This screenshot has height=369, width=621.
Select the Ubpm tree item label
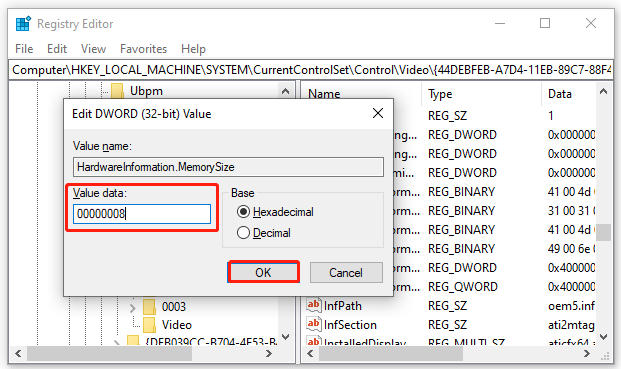tap(146, 91)
